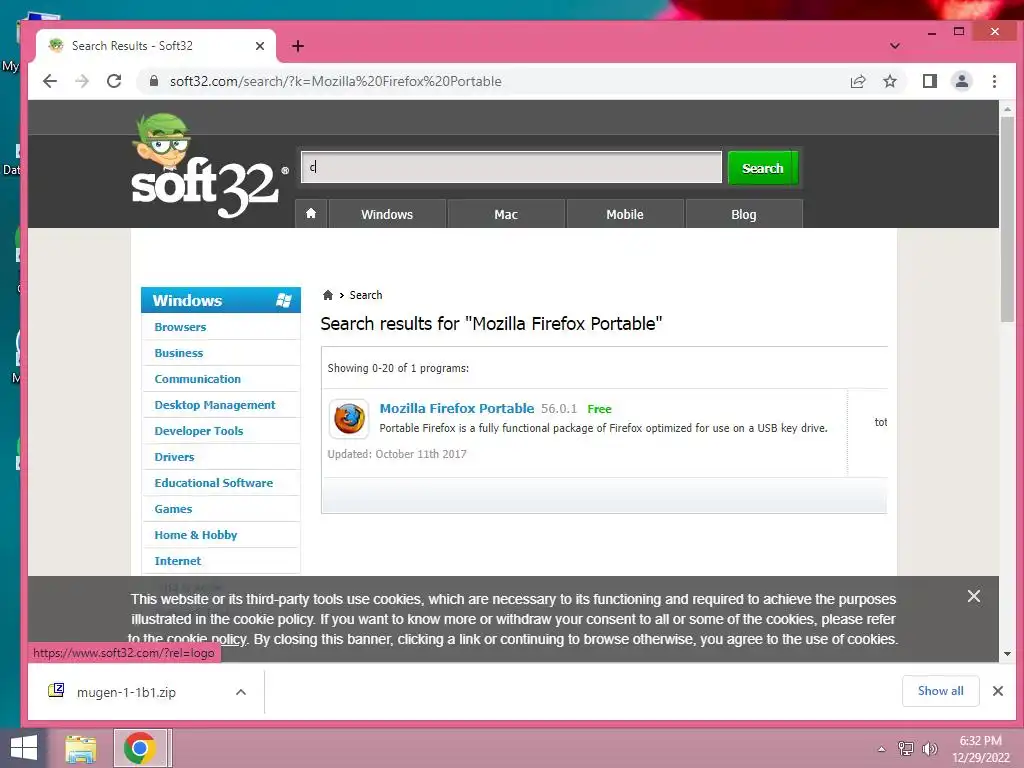Open Chrome three-dot menu
Image resolution: width=1024 pixels, height=768 pixels.
pyautogui.click(x=994, y=81)
